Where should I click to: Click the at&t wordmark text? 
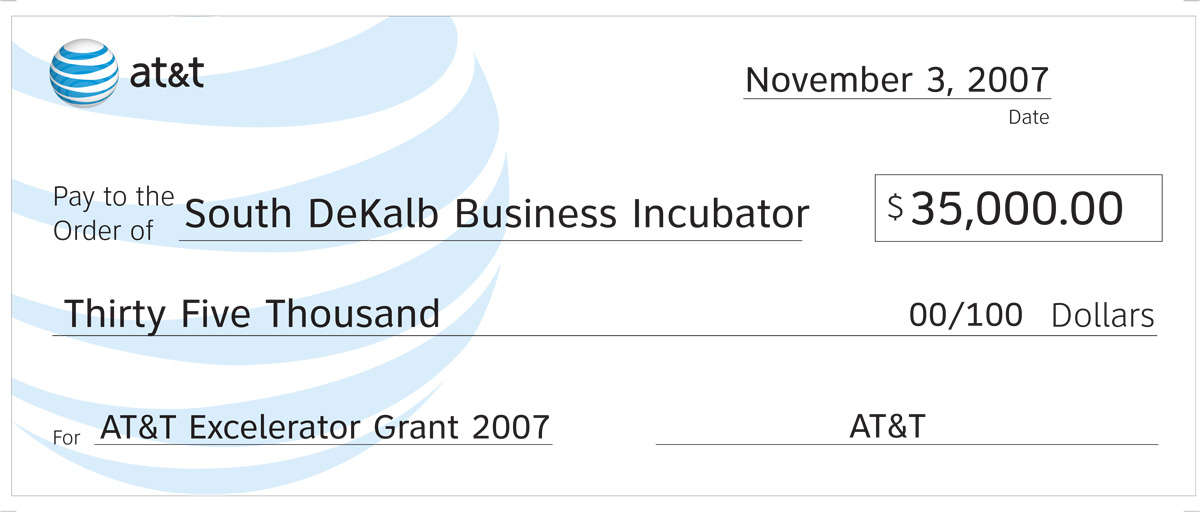pos(163,73)
